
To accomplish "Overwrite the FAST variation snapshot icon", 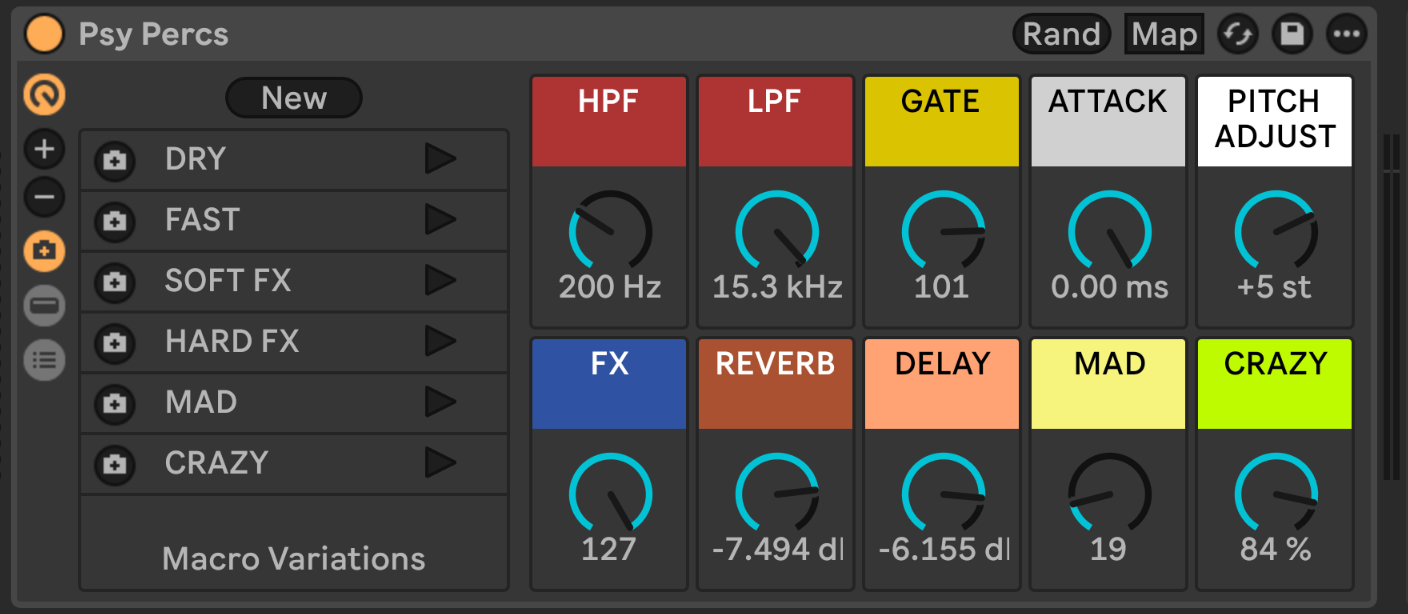I will 115,221.
